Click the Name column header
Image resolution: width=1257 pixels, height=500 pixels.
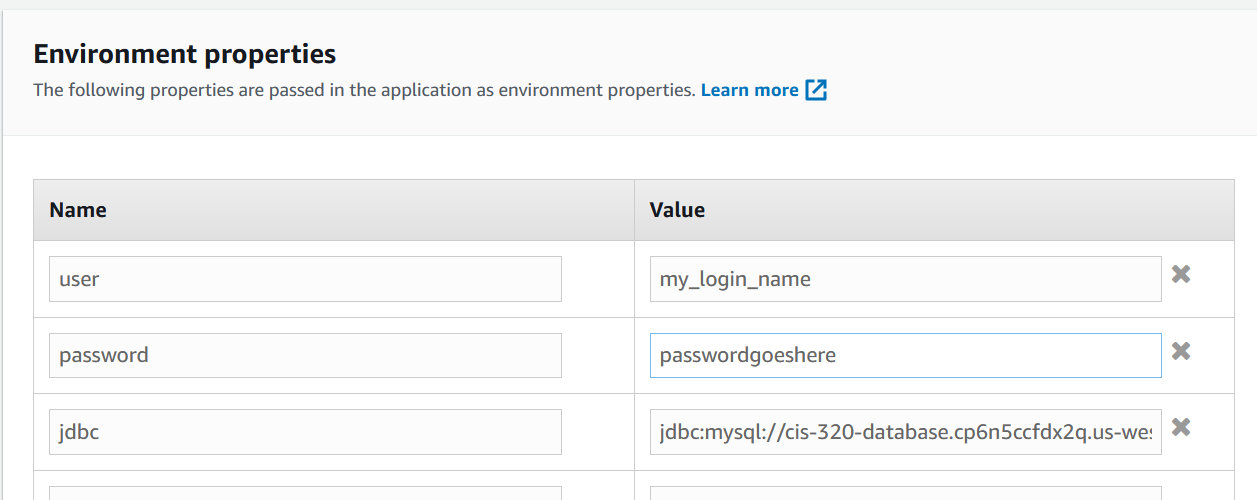(78, 210)
